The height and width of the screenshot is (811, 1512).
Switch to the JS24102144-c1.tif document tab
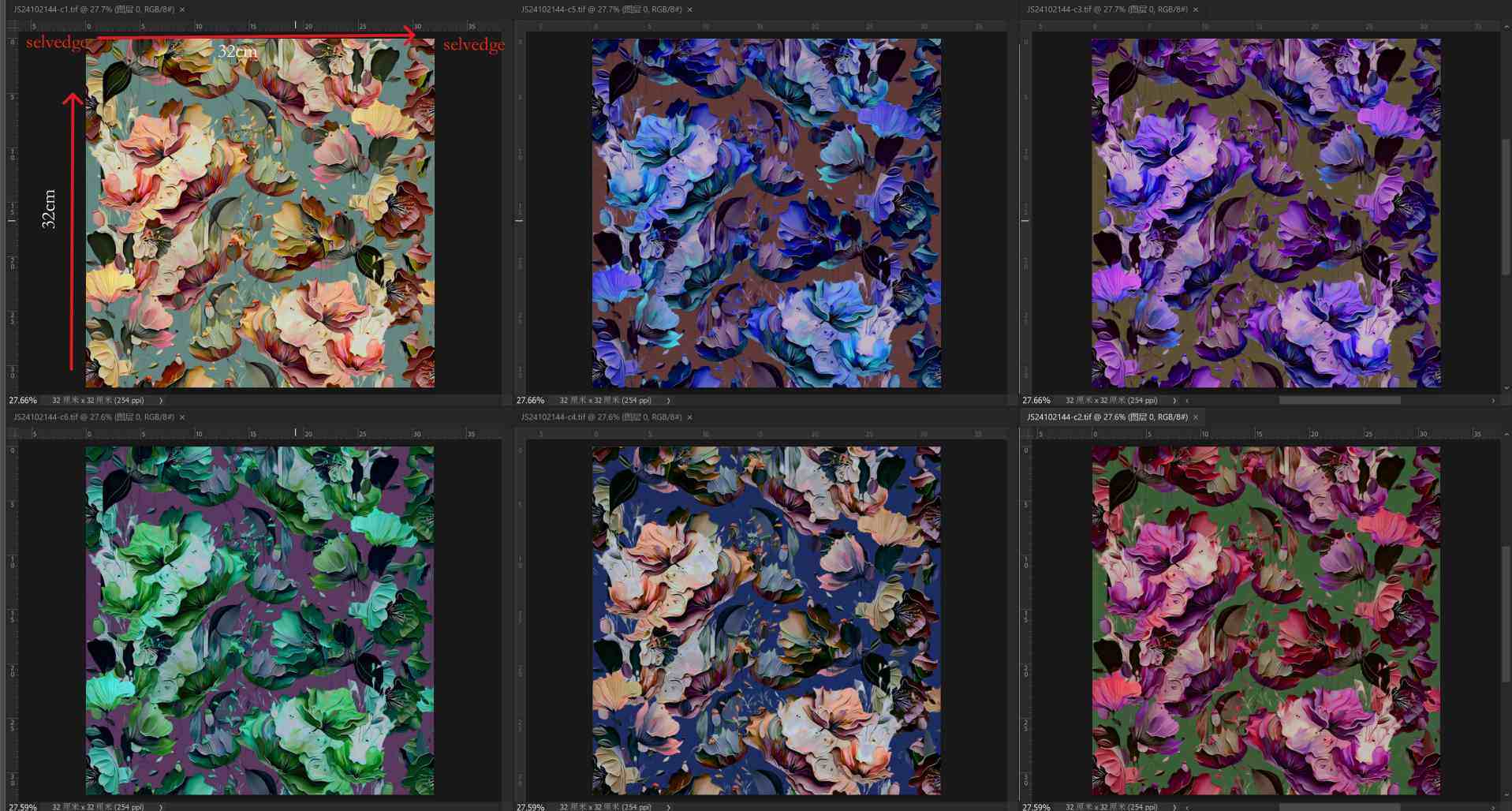[93, 9]
